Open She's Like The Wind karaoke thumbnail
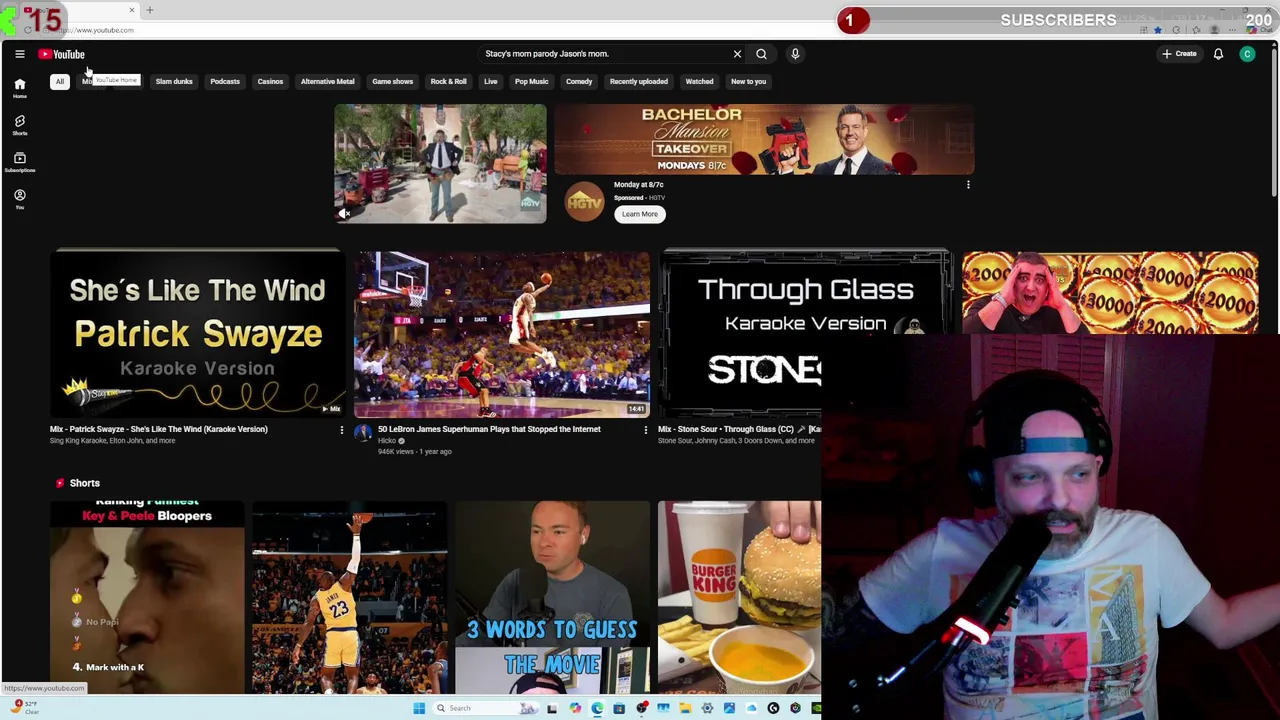The width and height of the screenshot is (1280, 720). point(197,333)
